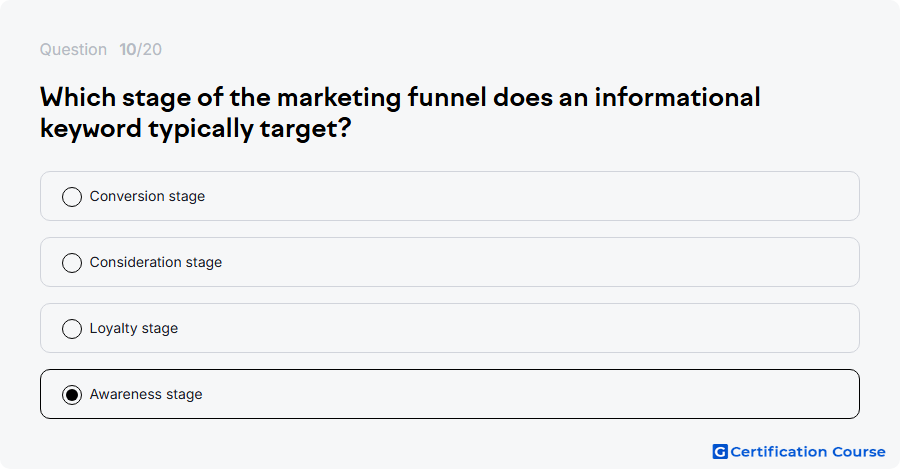Open the Certification Course link

[x=799, y=452]
